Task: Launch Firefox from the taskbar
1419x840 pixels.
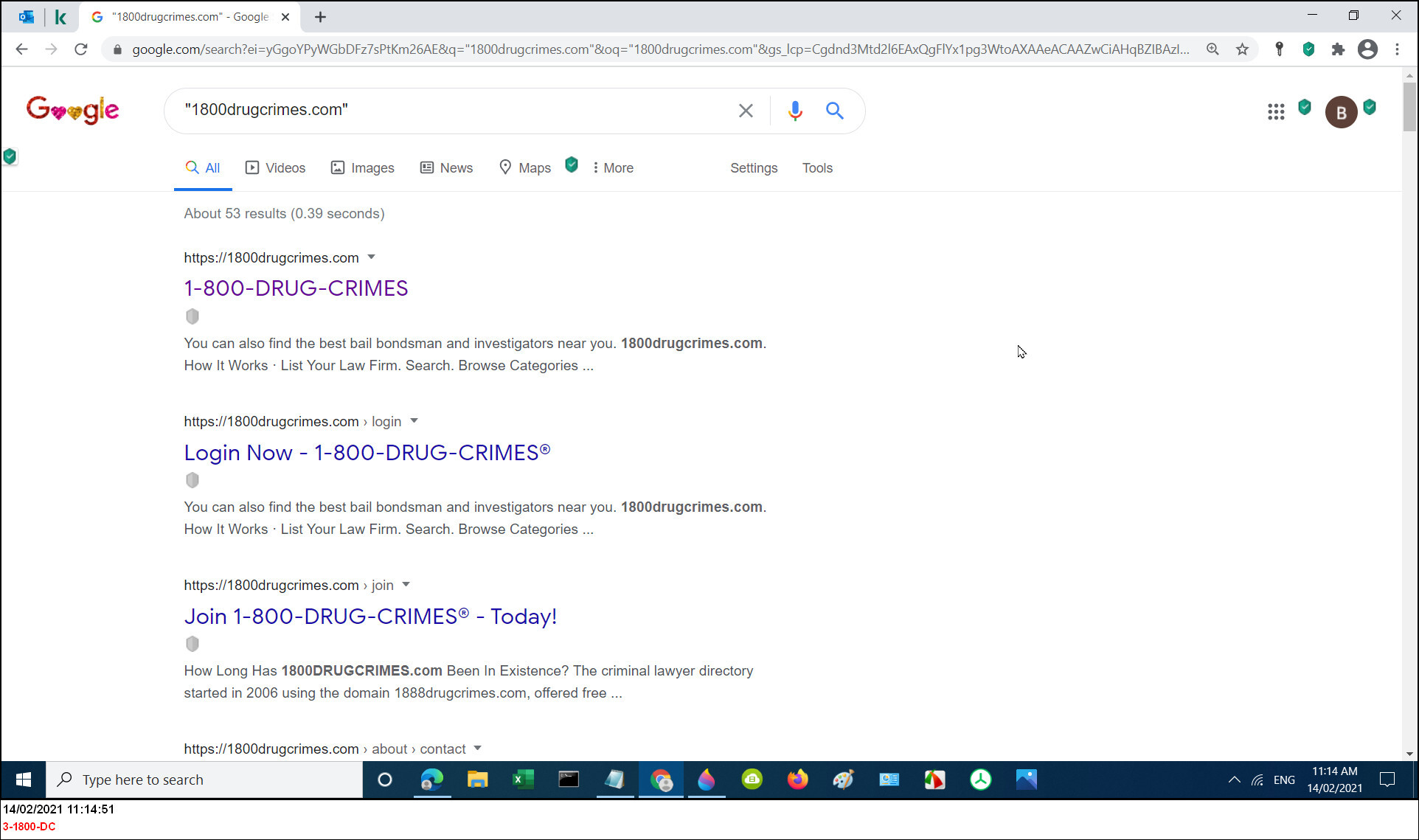Action: click(x=797, y=780)
